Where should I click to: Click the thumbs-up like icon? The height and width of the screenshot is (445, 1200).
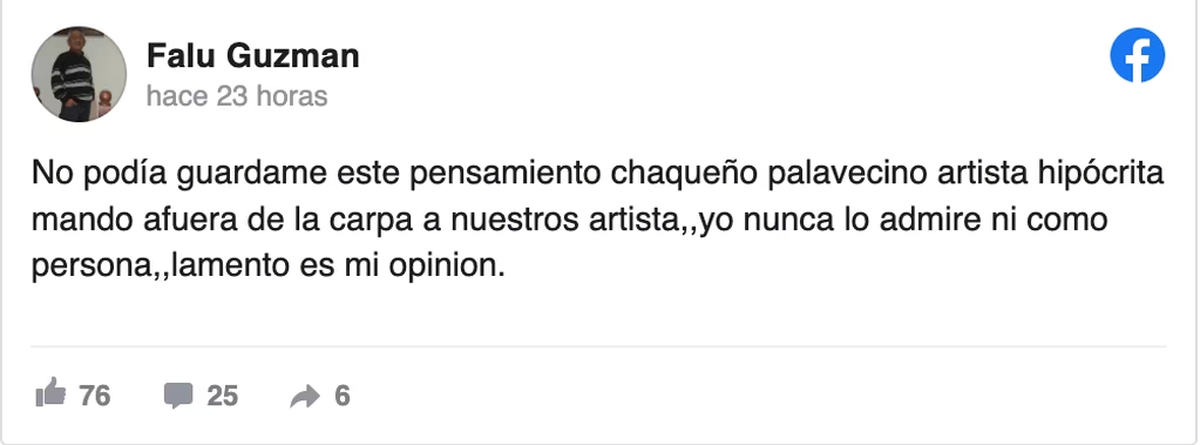coord(49,395)
